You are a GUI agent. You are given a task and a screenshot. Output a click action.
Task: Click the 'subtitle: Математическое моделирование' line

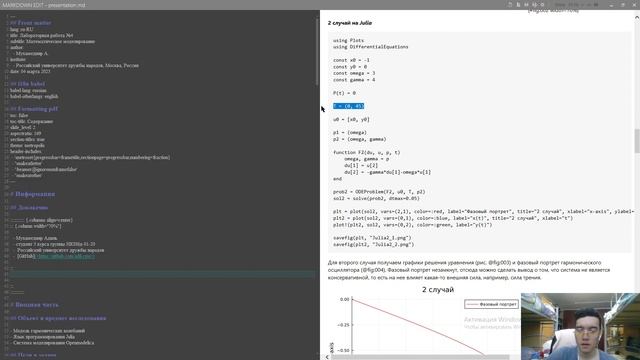coord(52,41)
